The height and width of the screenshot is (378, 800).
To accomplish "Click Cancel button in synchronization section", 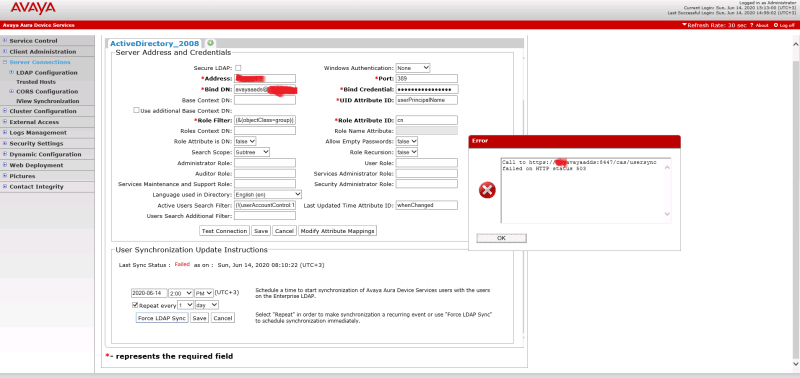I will pyautogui.click(x=222, y=318).
